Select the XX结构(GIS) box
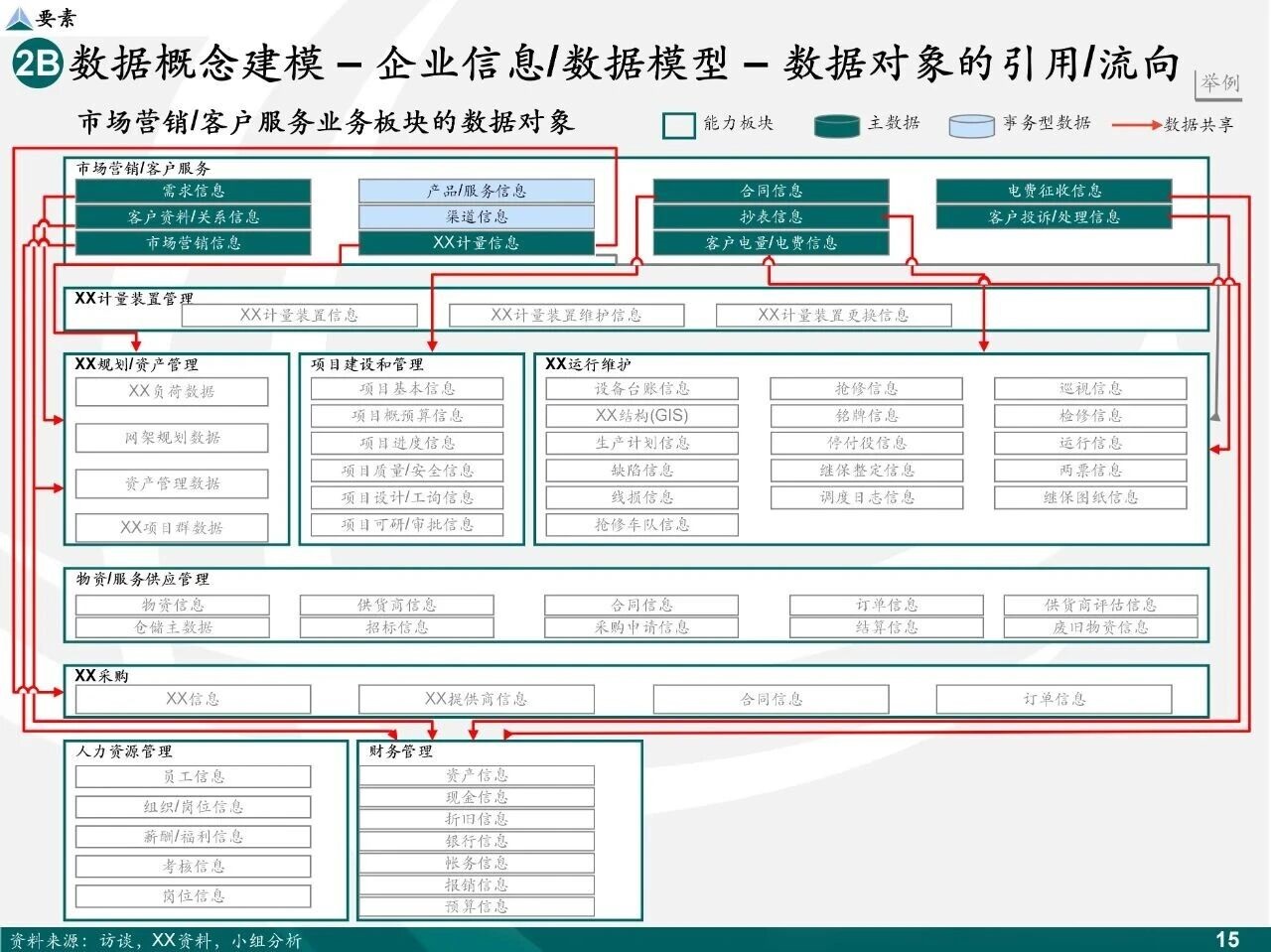Screen dimensions: 1271x952 (641, 416)
